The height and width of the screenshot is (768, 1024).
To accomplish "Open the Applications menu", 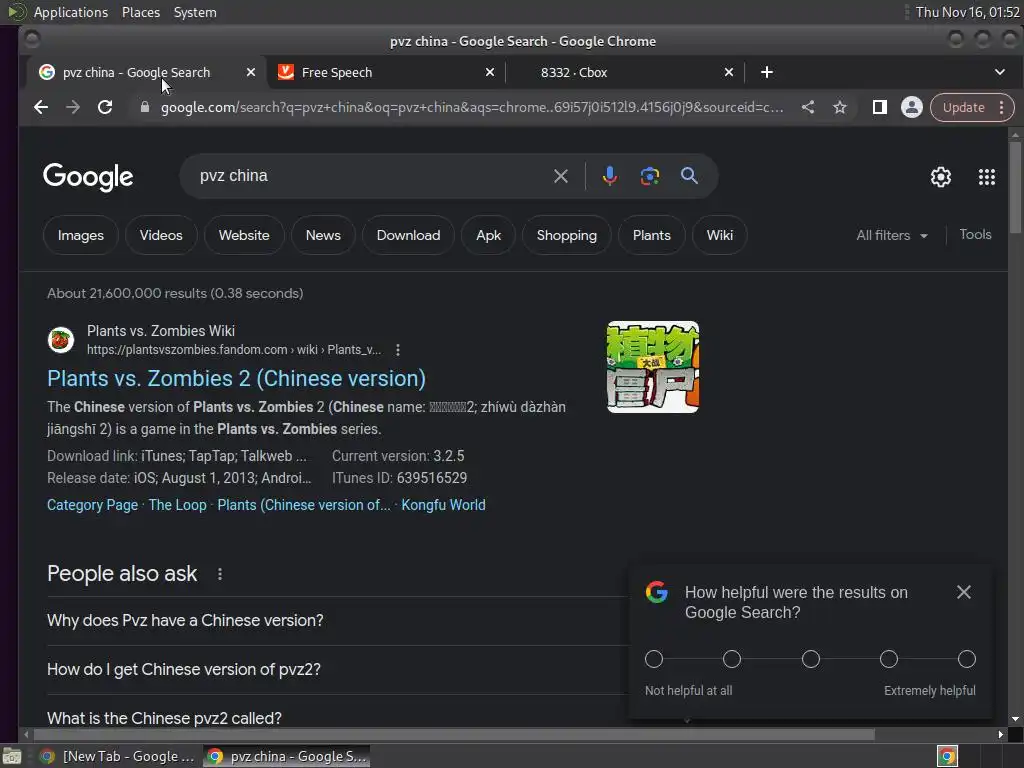I will click(71, 12).
